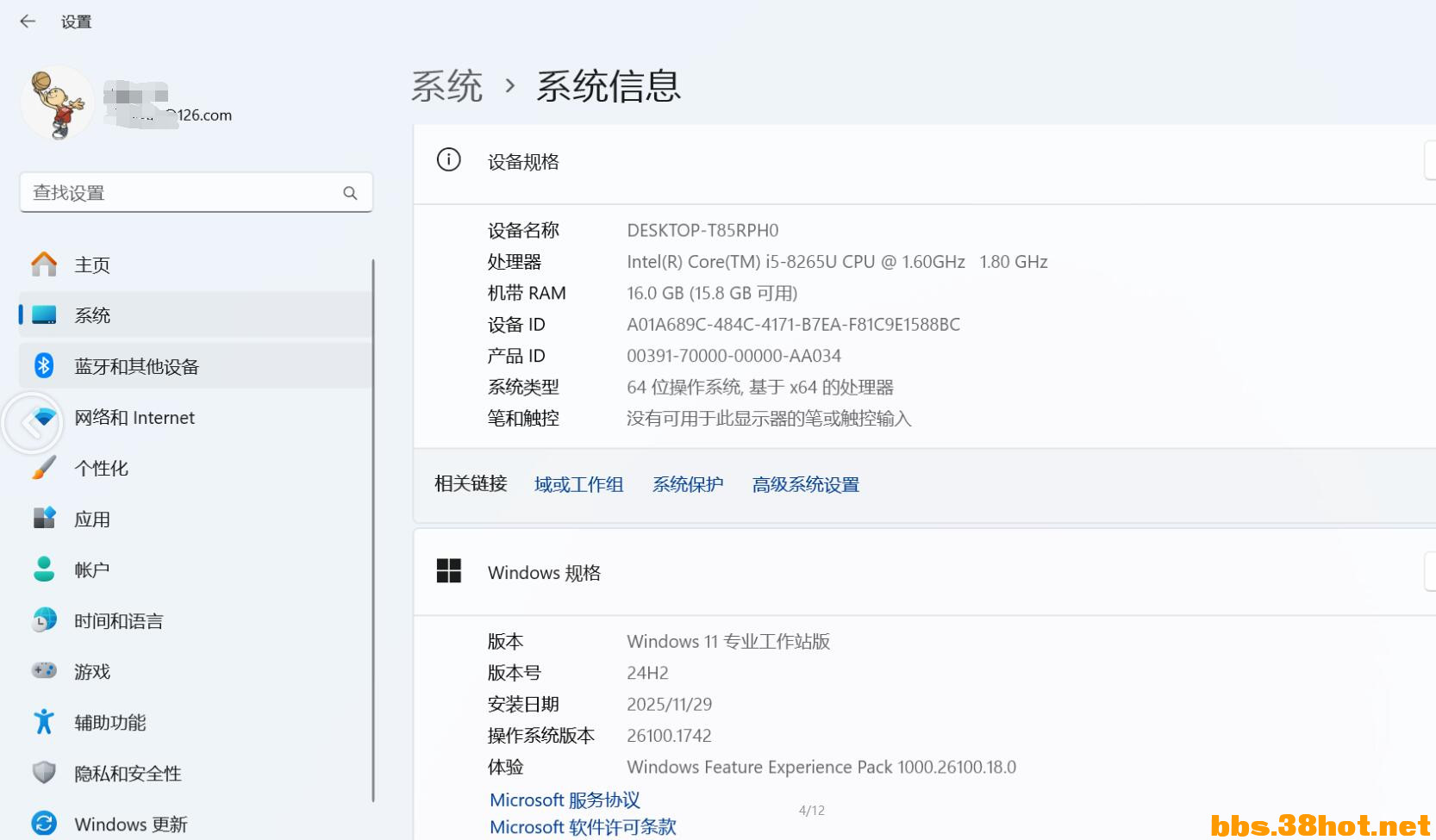The width and height of the screenshot is (1436, 840).
Task: Click the Windows logo icon beside Windows 规格
Action: pyautogui.click(x=449, y=570)
